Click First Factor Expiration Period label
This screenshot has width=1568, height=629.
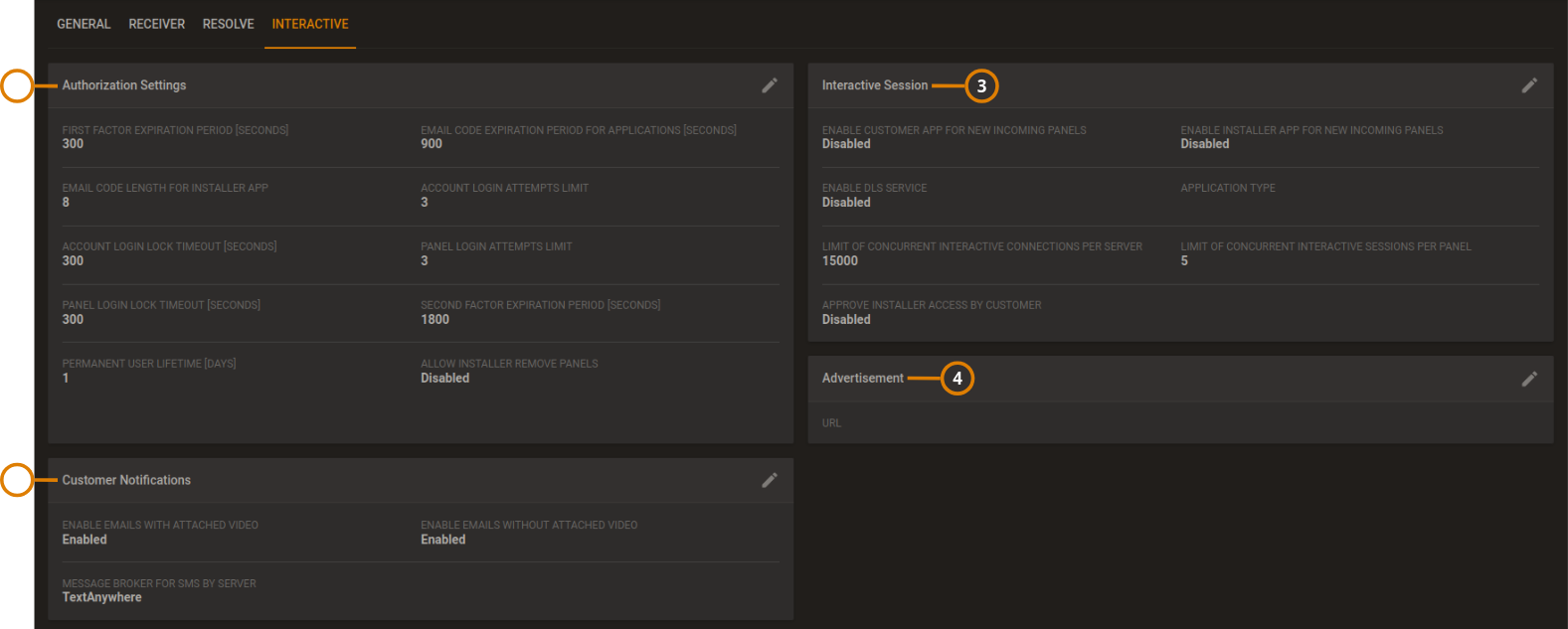pyautogui.click(x=175, y=130)
